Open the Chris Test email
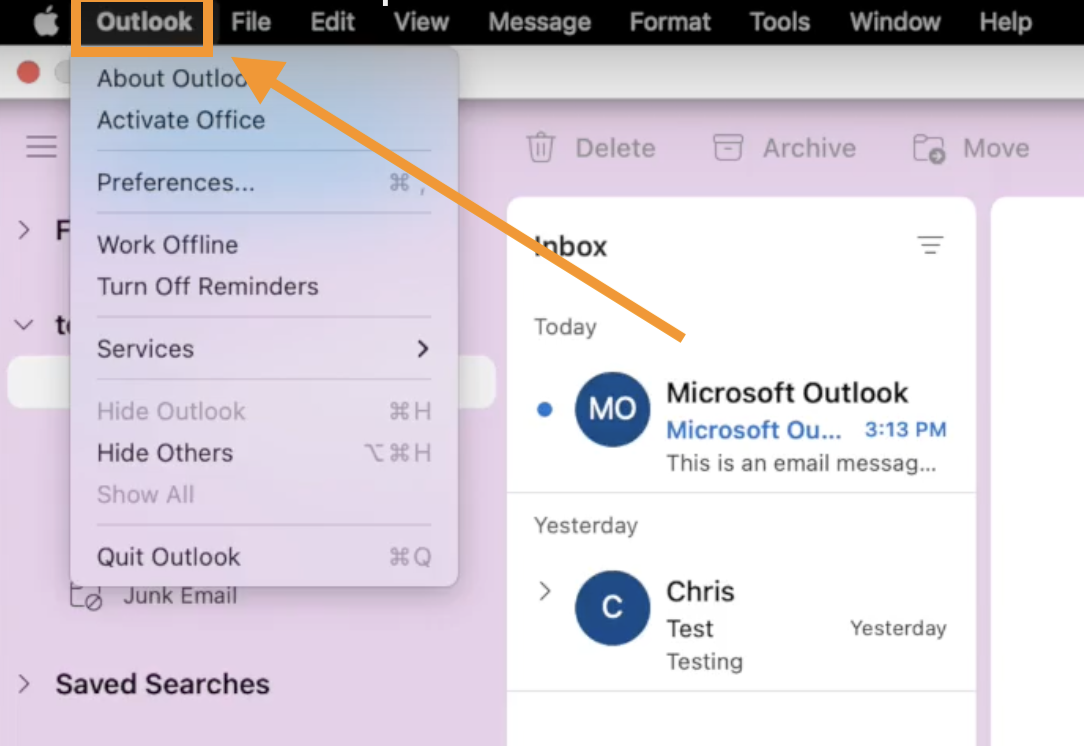This screenshot has height=746, width=1084. (741, 624)
